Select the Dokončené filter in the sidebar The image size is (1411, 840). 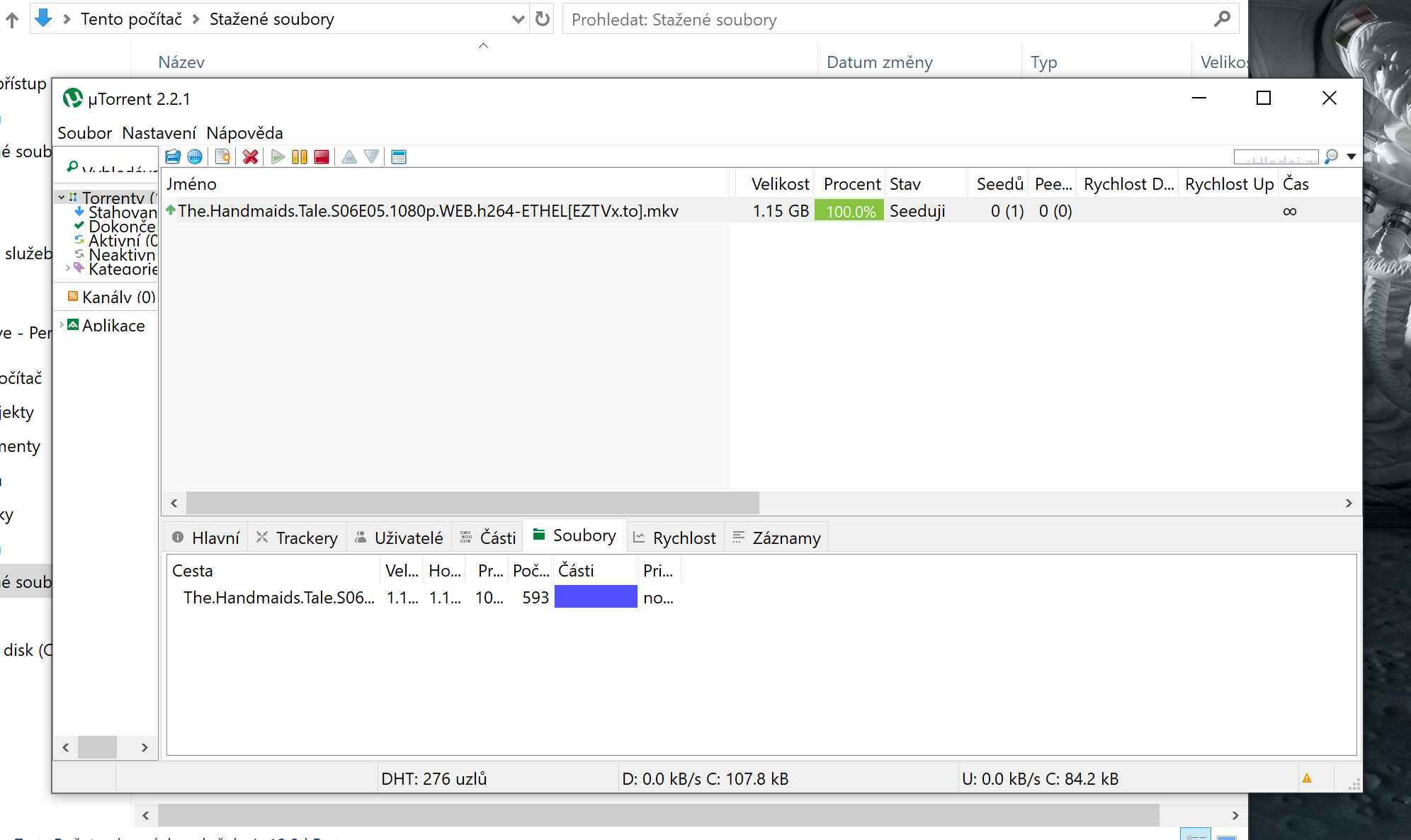tap(120, 226)
